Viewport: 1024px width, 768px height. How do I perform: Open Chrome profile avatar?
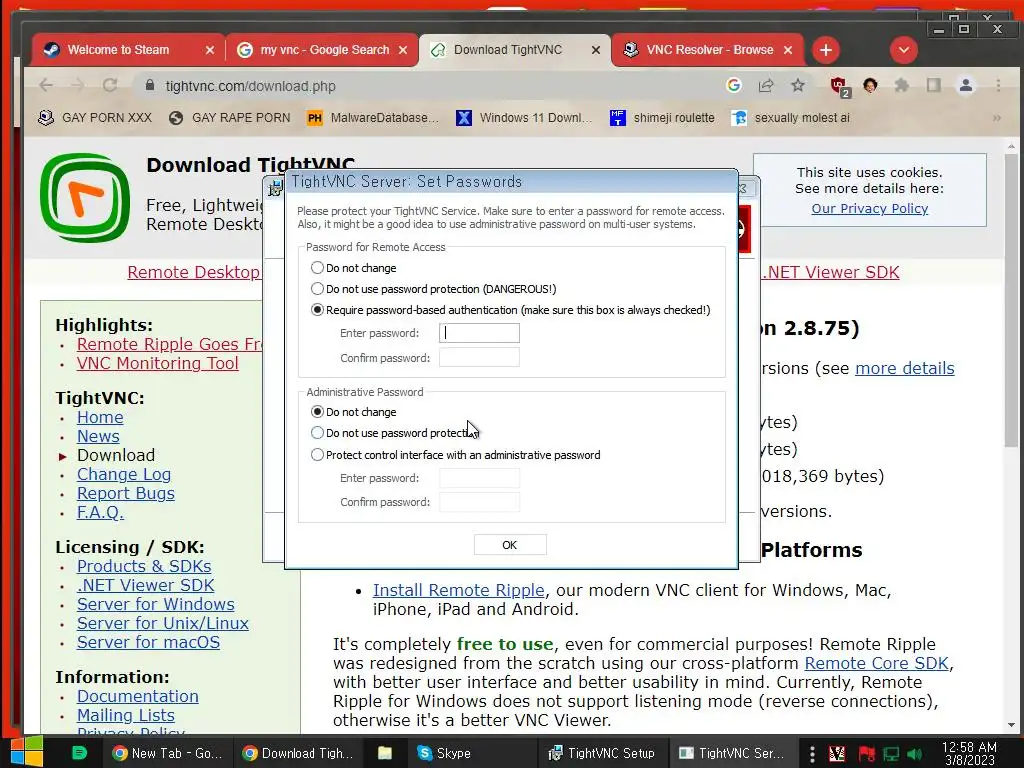[x=966, y=85]
